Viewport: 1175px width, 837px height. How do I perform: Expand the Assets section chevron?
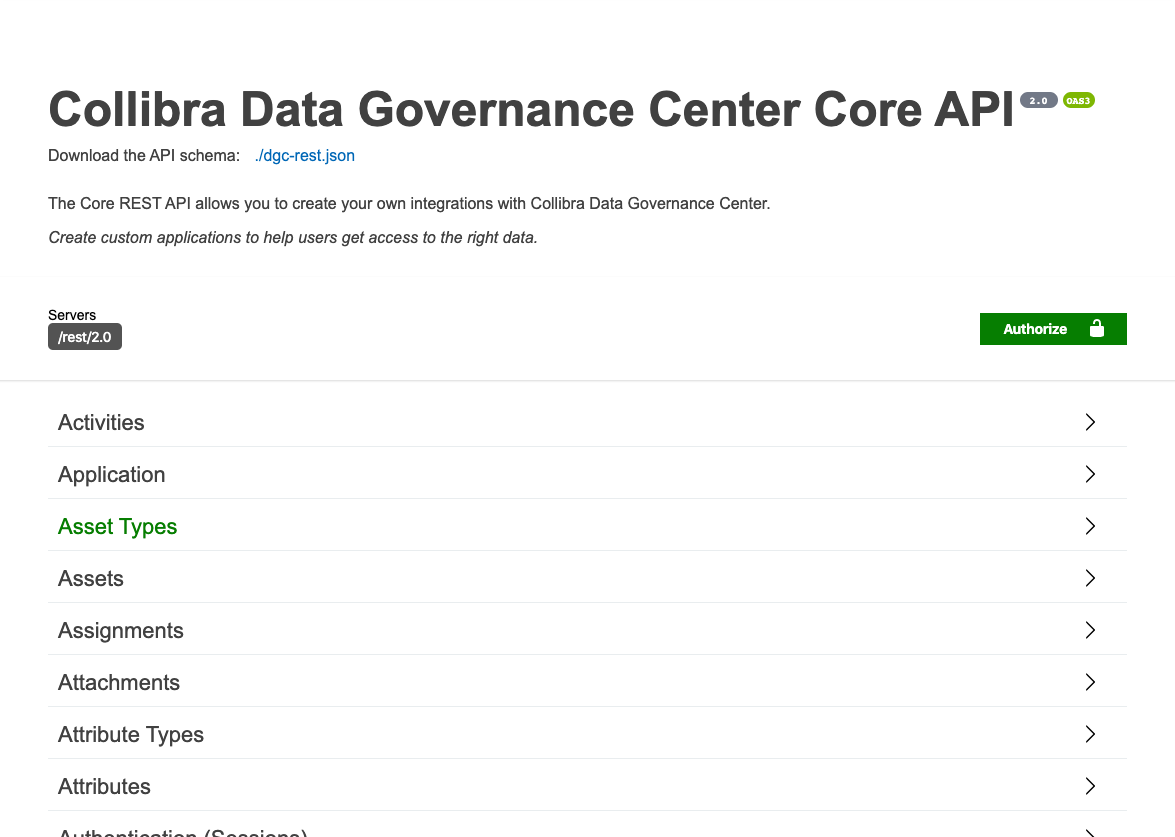pos(1090,578)
